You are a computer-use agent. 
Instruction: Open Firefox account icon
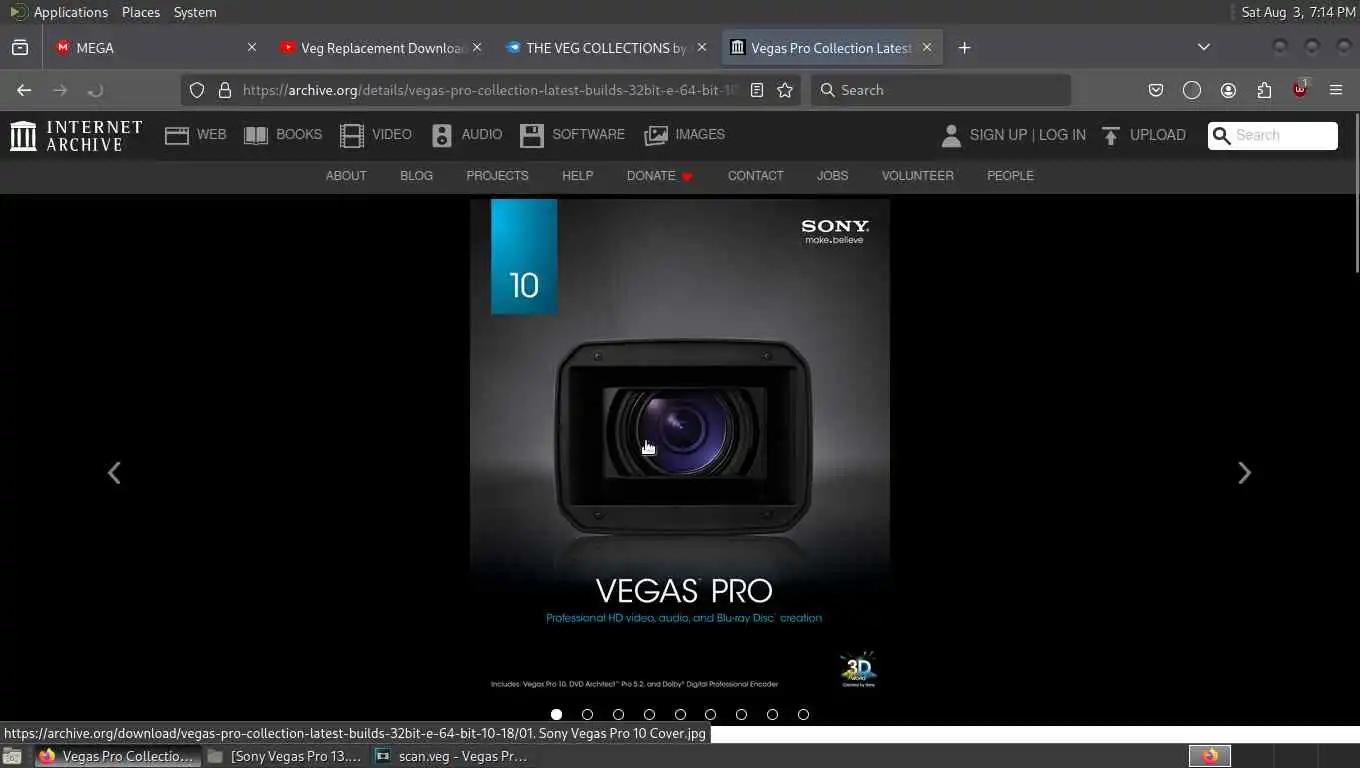tap(1228, 90)
